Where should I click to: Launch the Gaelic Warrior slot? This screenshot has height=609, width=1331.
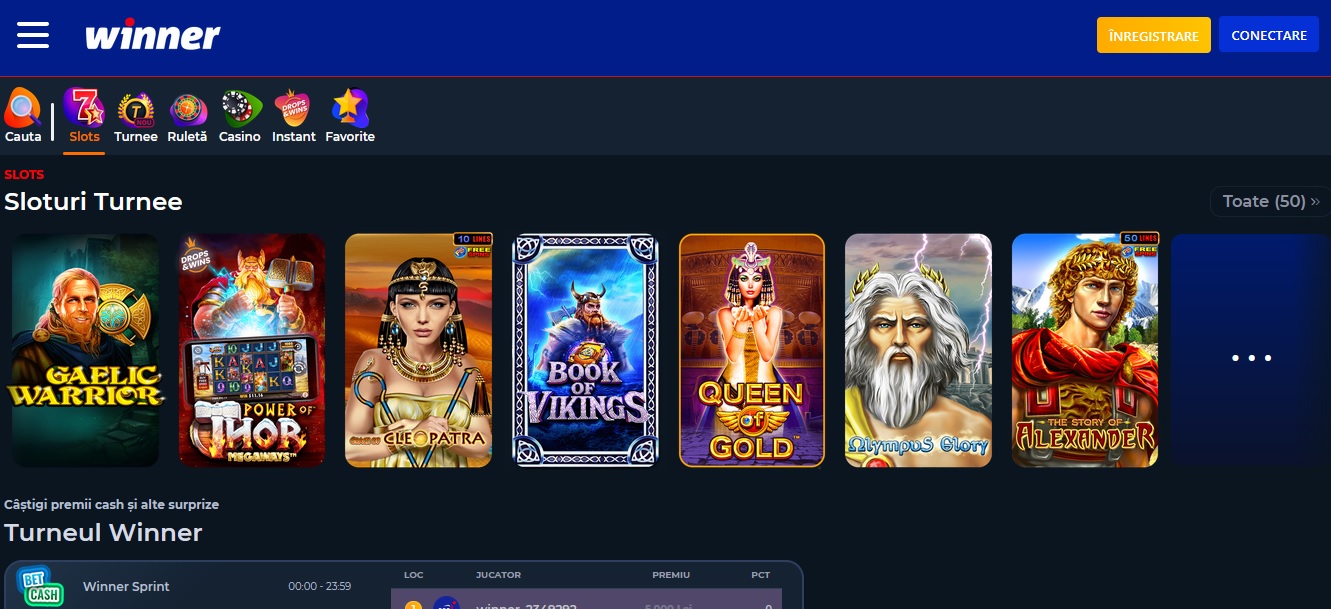coord(85,351)
